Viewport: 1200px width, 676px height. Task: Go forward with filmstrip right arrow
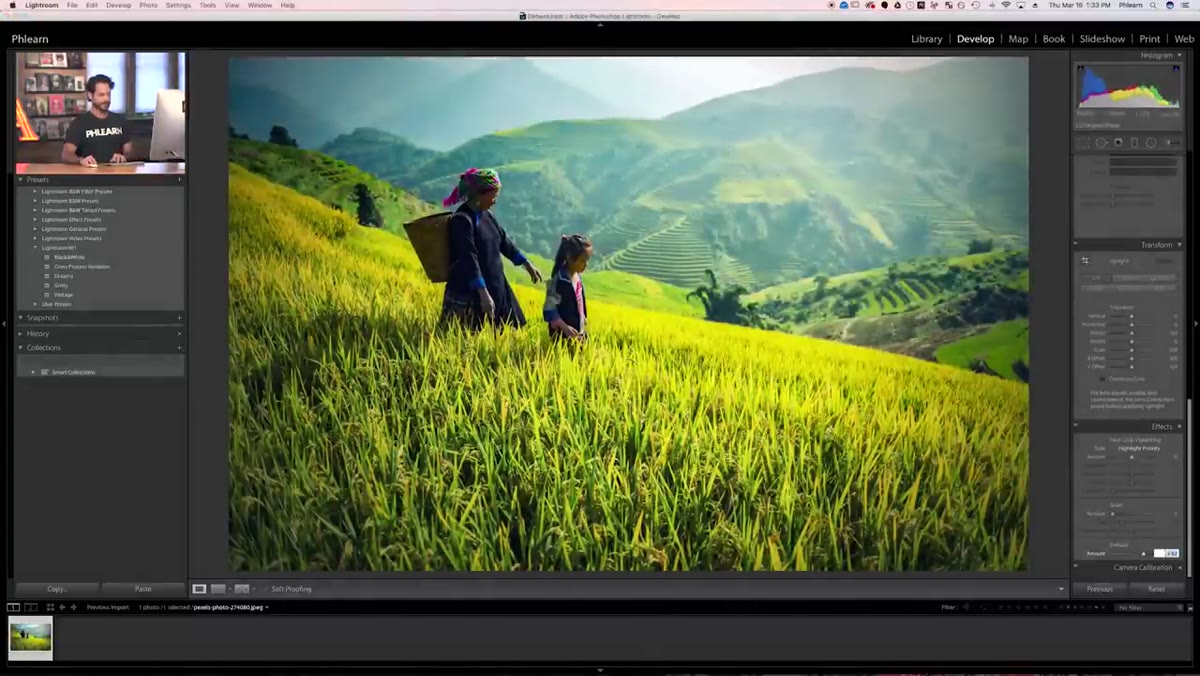click(73, 607)
